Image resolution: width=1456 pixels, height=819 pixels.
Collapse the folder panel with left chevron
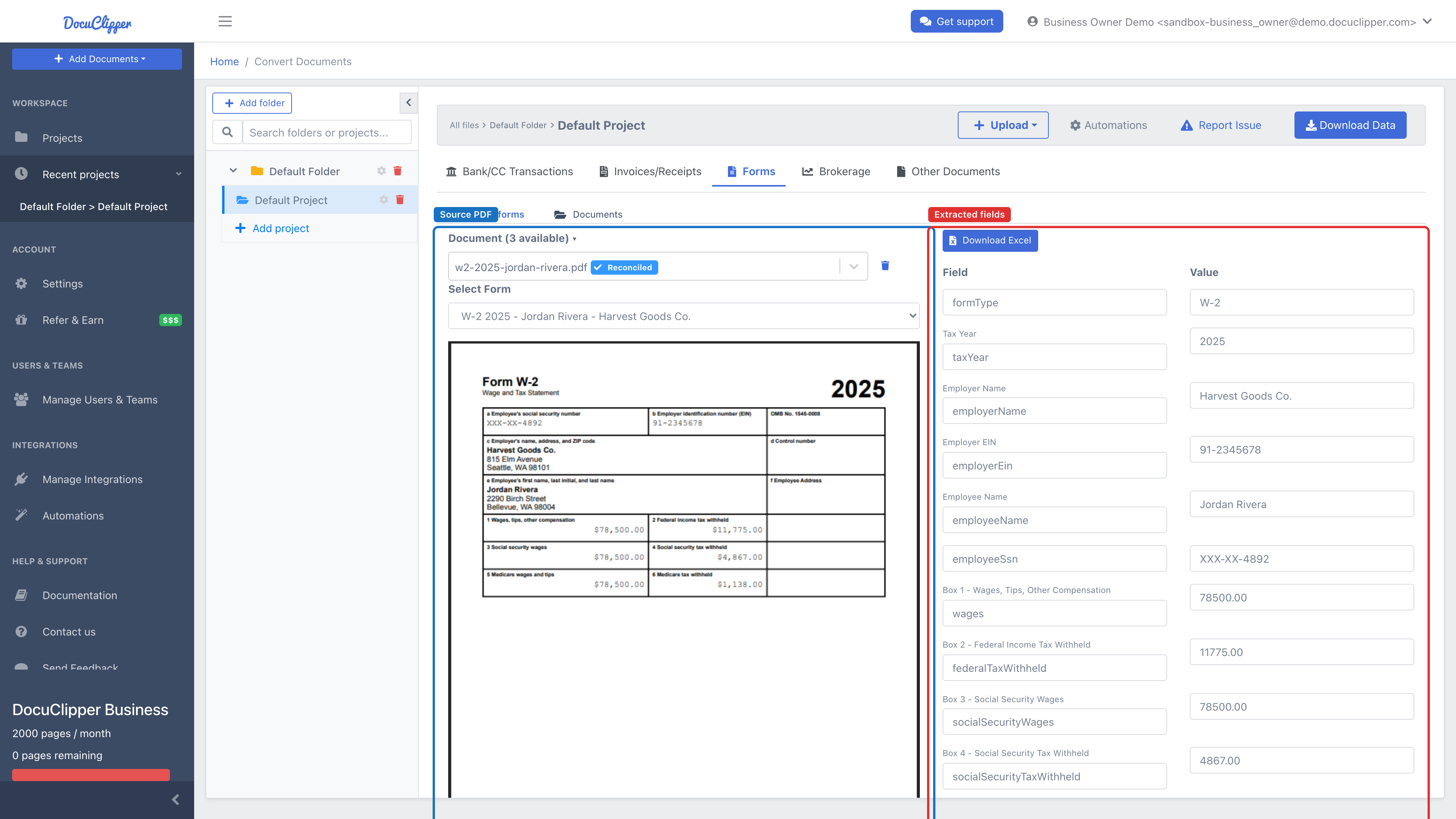409,103
